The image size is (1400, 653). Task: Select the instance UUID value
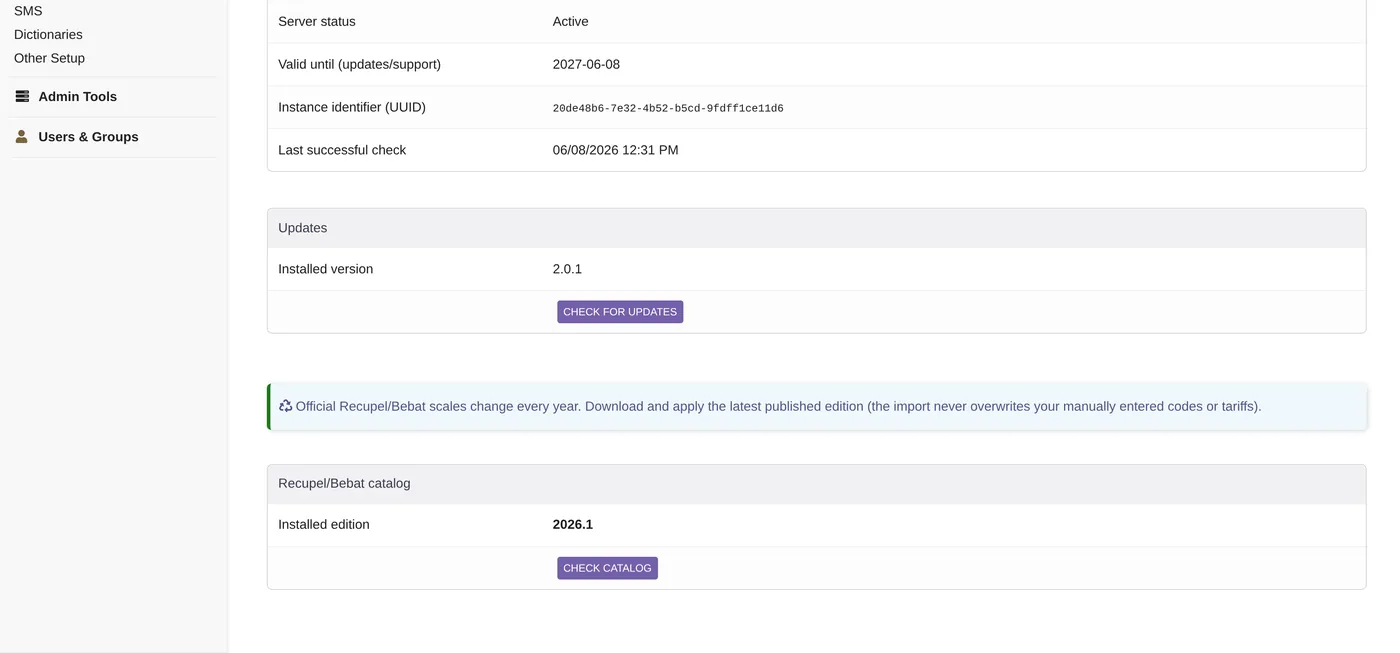(x=668, y=108)
